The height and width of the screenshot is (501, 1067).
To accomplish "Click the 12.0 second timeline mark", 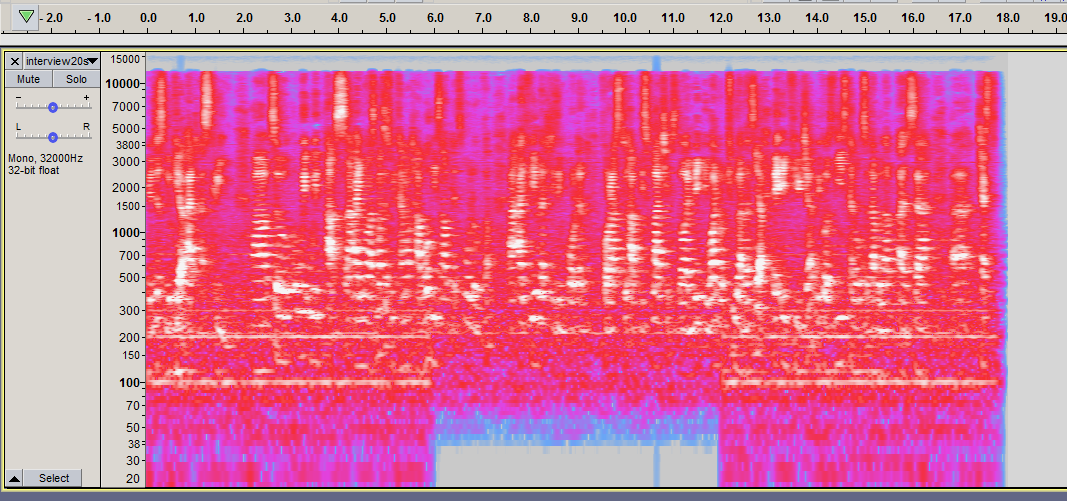I will click(x=721, y=18).
